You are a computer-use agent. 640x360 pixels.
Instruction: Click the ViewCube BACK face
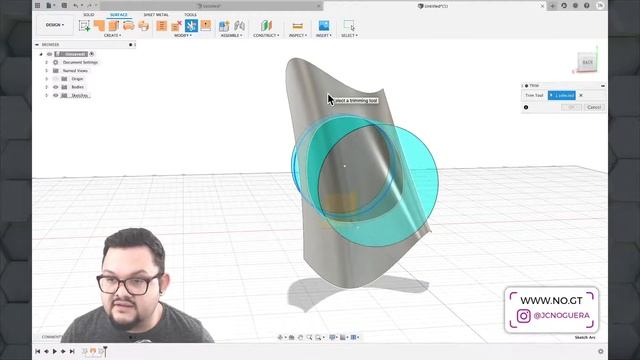tap(587, 62)
